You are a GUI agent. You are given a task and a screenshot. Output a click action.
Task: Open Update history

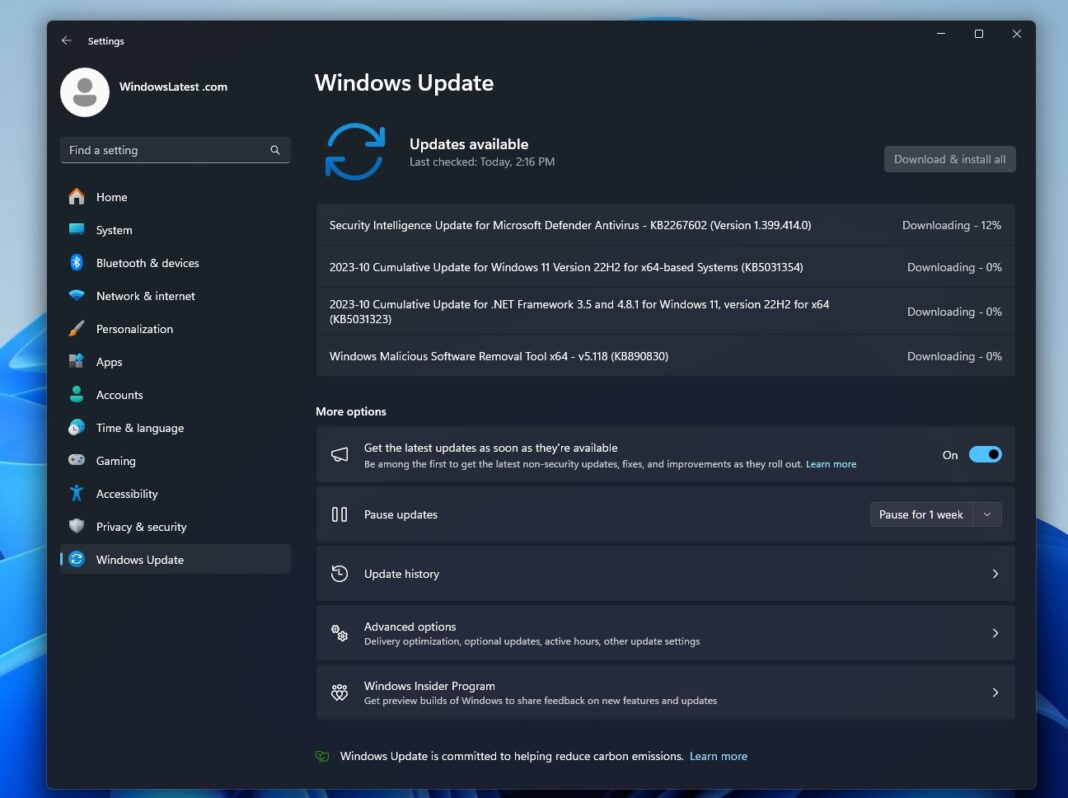666,573
